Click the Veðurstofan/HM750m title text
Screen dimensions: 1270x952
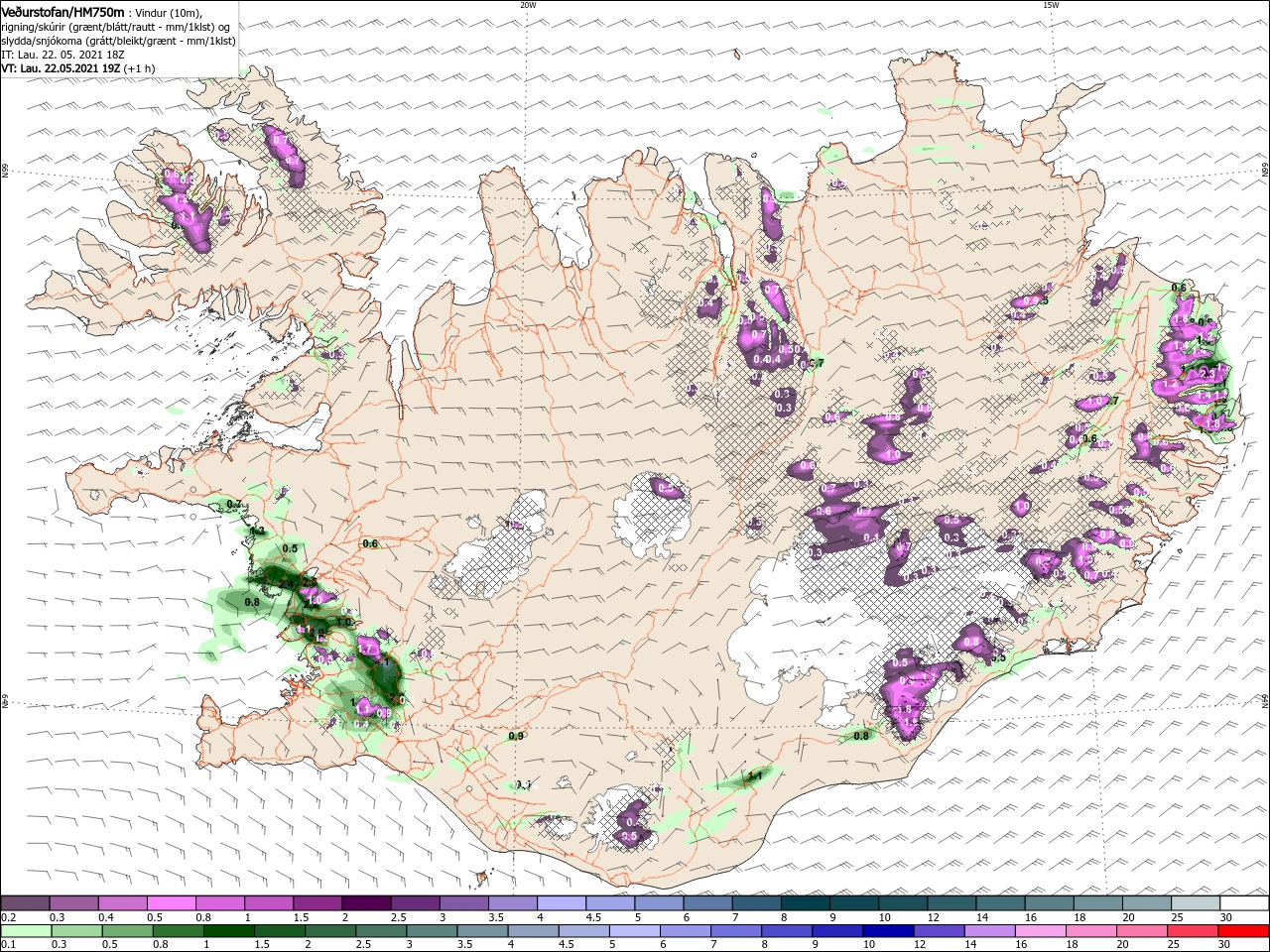[63, 11]
